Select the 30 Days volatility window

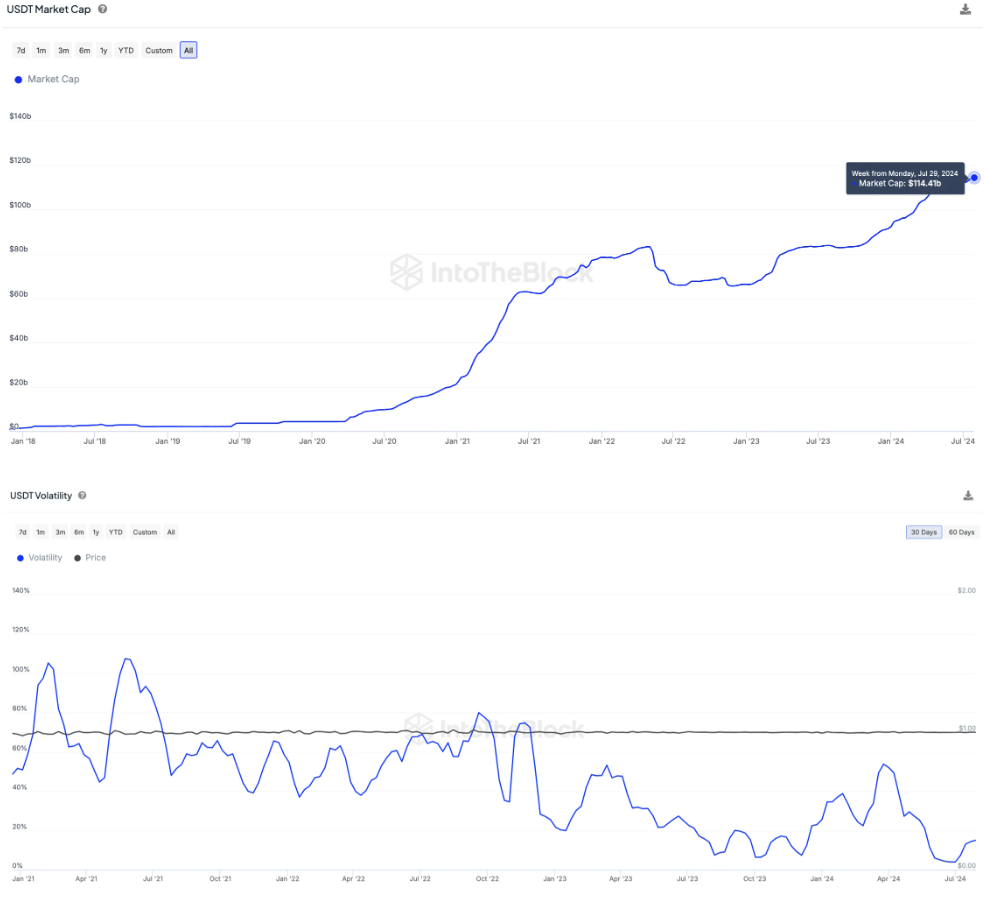pos(923,532)
